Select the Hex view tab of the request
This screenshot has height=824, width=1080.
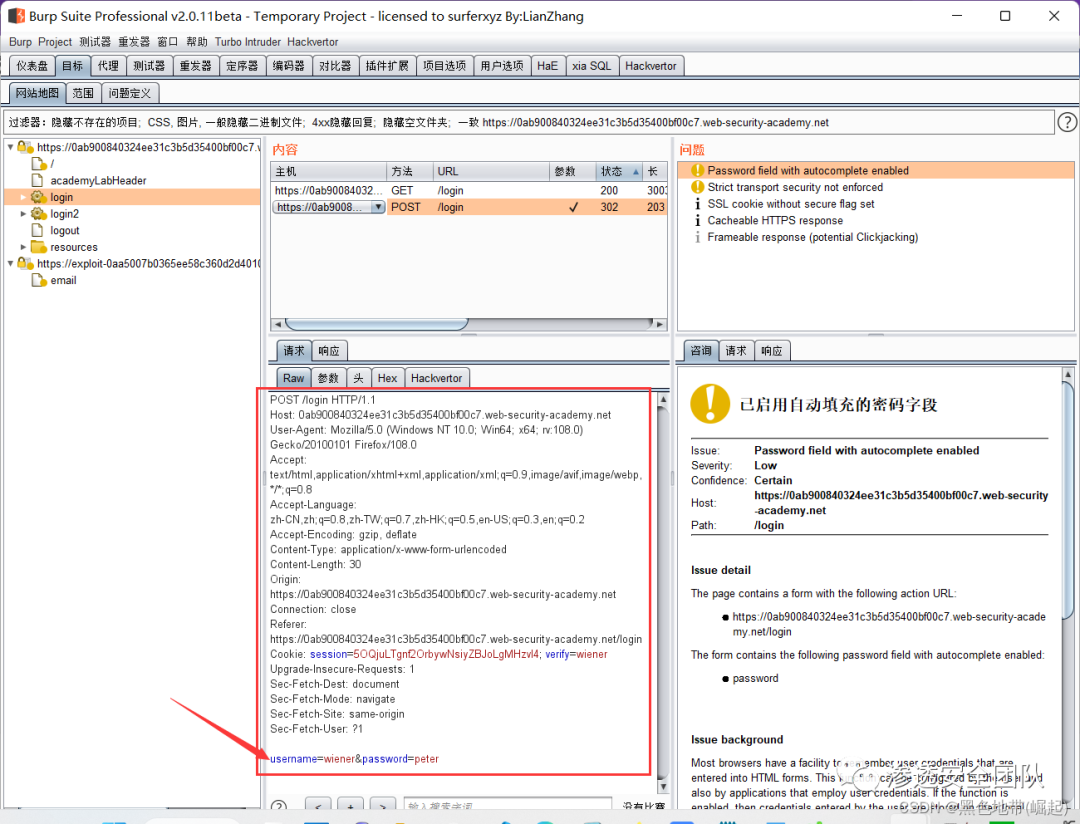387,378
